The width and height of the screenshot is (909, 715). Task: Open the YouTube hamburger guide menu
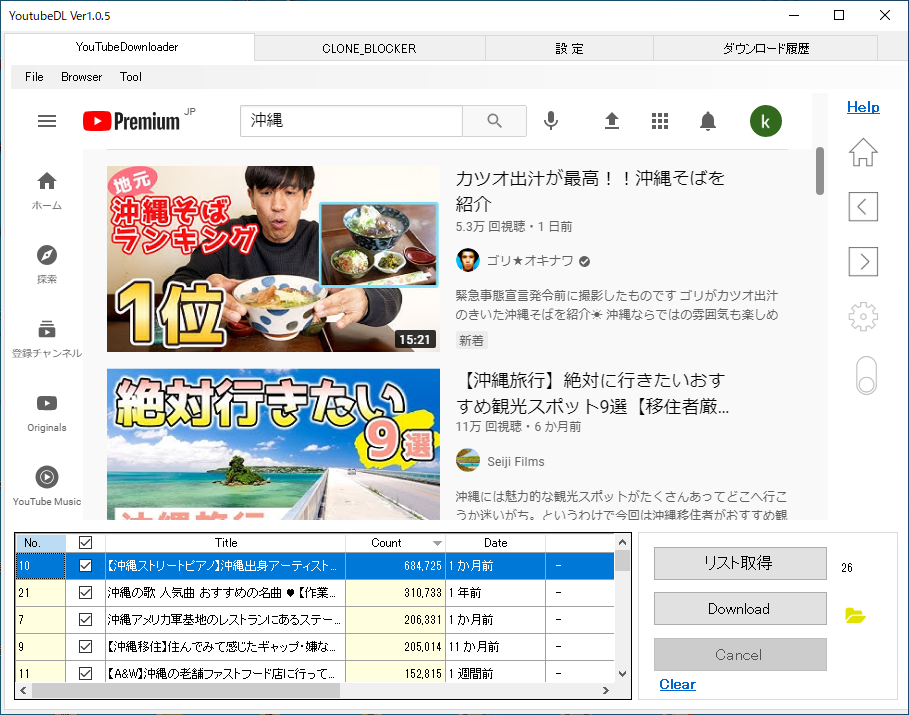(47, 121)
